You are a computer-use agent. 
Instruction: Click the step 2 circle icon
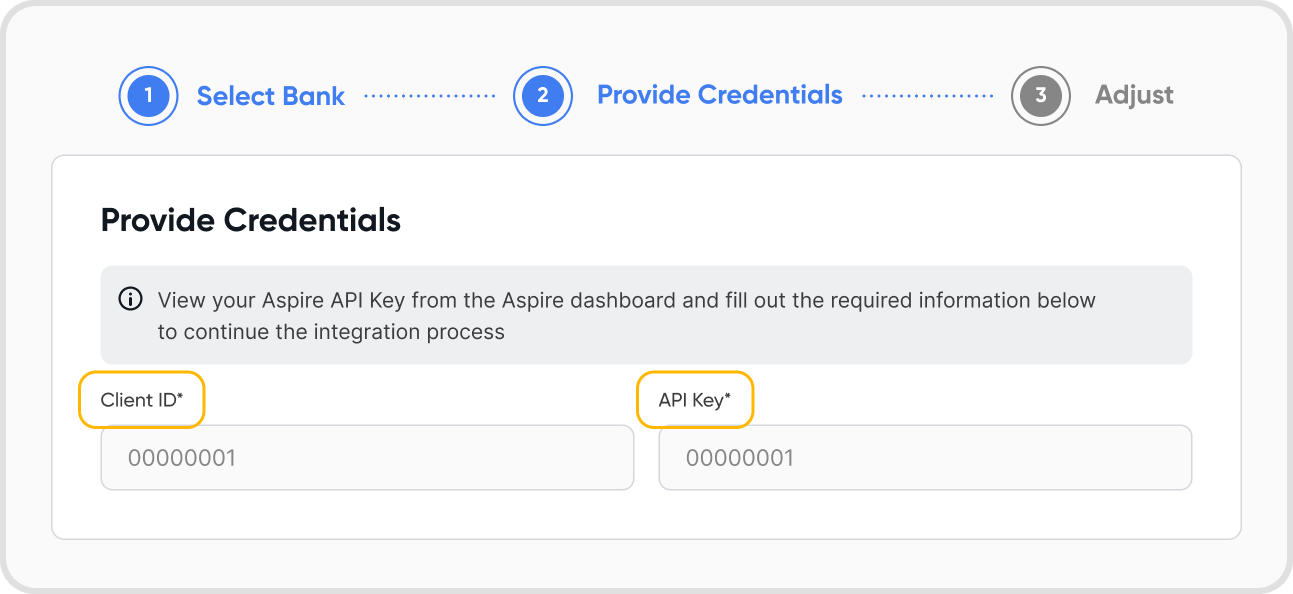coord(543,96)
